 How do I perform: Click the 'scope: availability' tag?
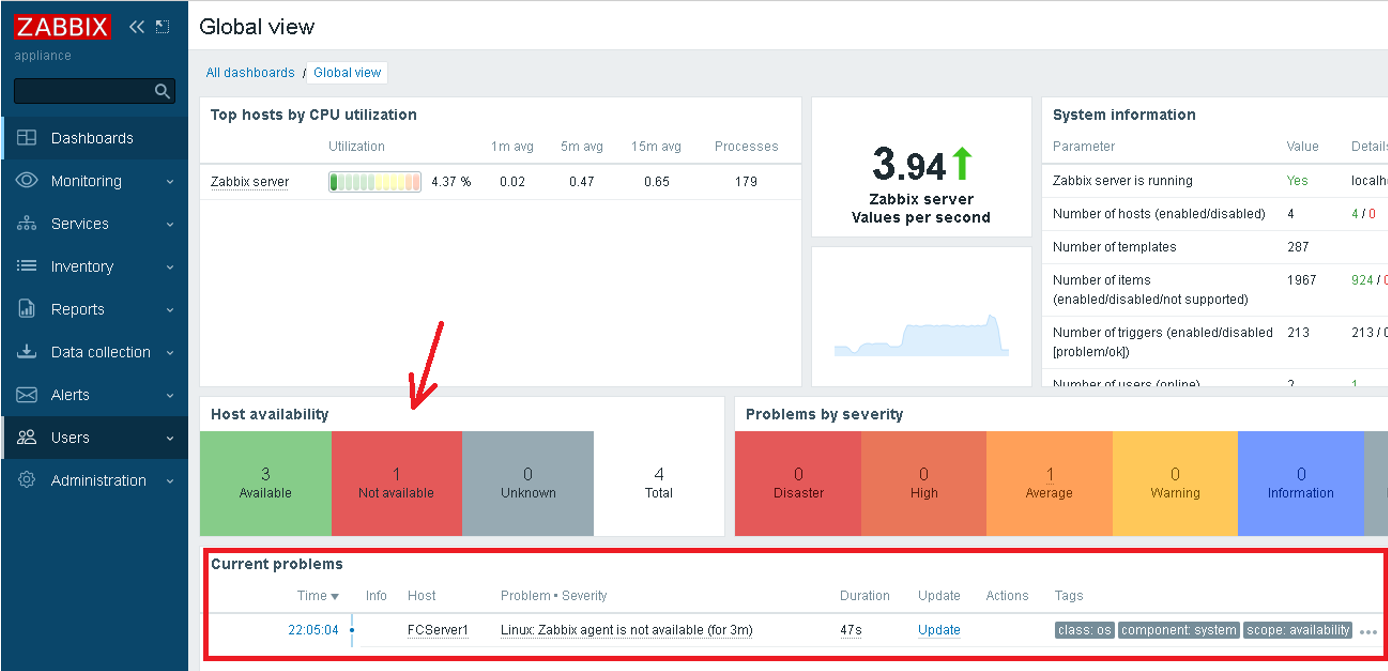tap(1298, 630)
